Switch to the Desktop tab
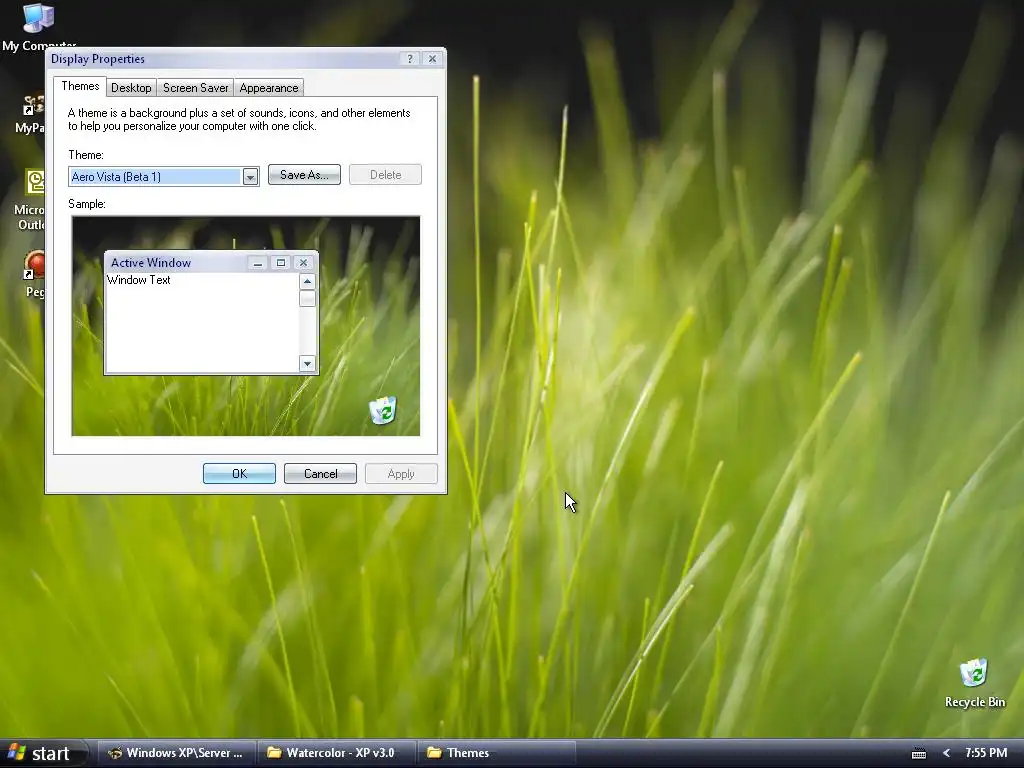Viewport: 1024px width, 768px height. click(x=131, y=88)
